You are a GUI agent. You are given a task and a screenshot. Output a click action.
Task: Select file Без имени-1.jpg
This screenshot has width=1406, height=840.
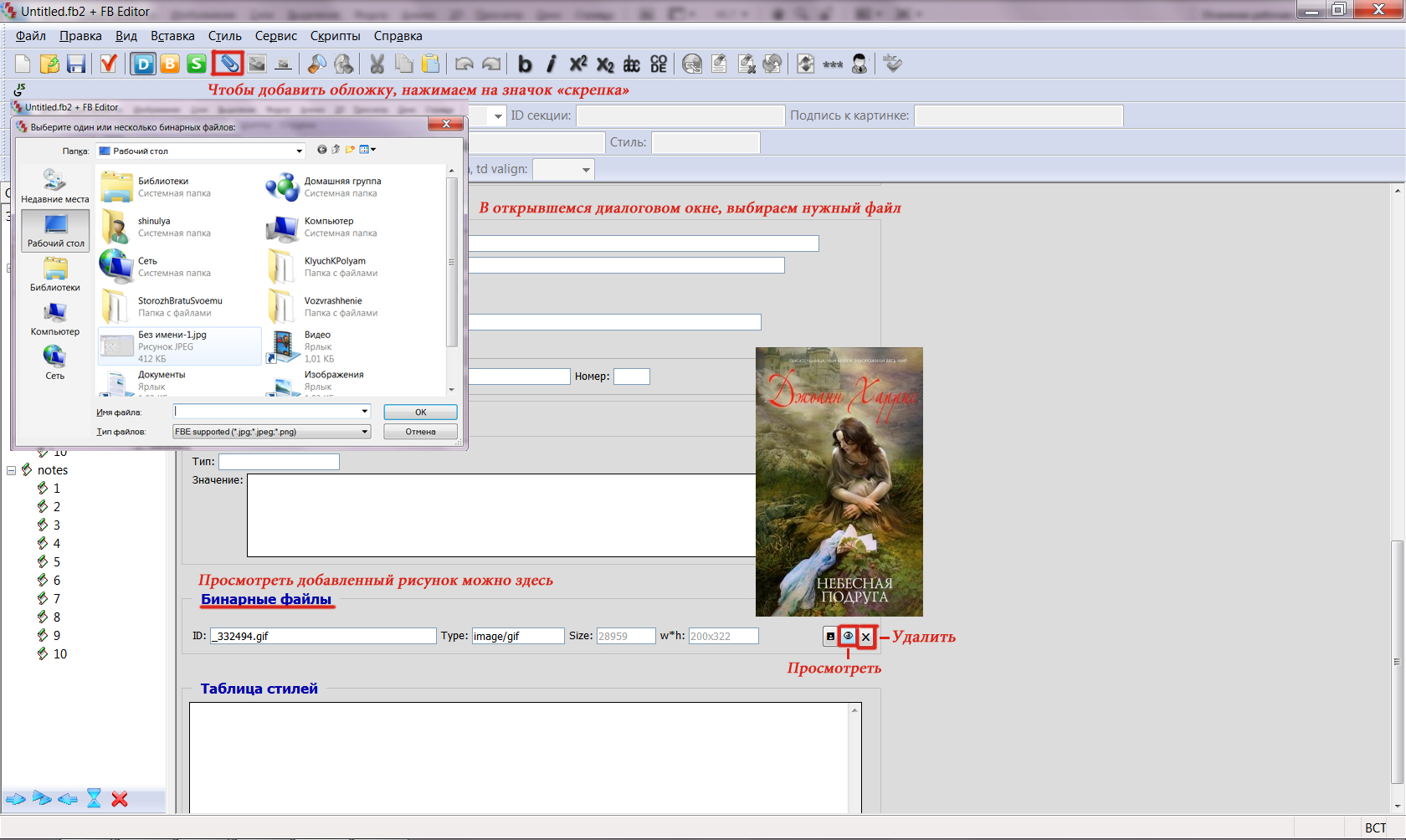point(180,346)
